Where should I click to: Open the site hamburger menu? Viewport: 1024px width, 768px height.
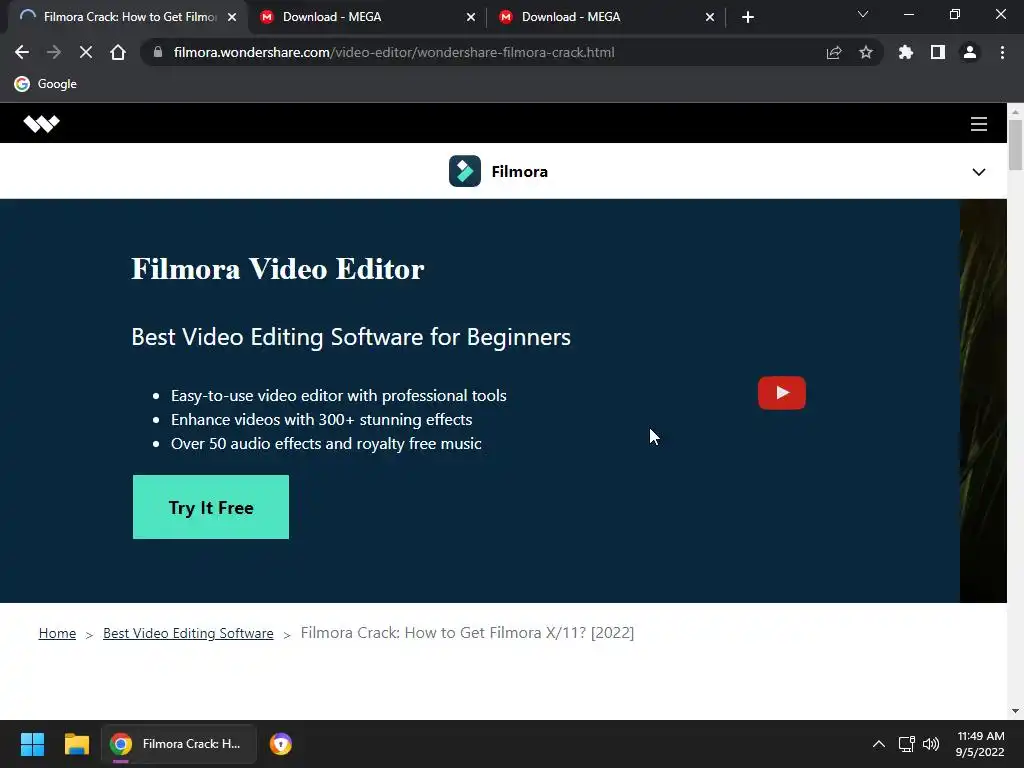[978, 124]
